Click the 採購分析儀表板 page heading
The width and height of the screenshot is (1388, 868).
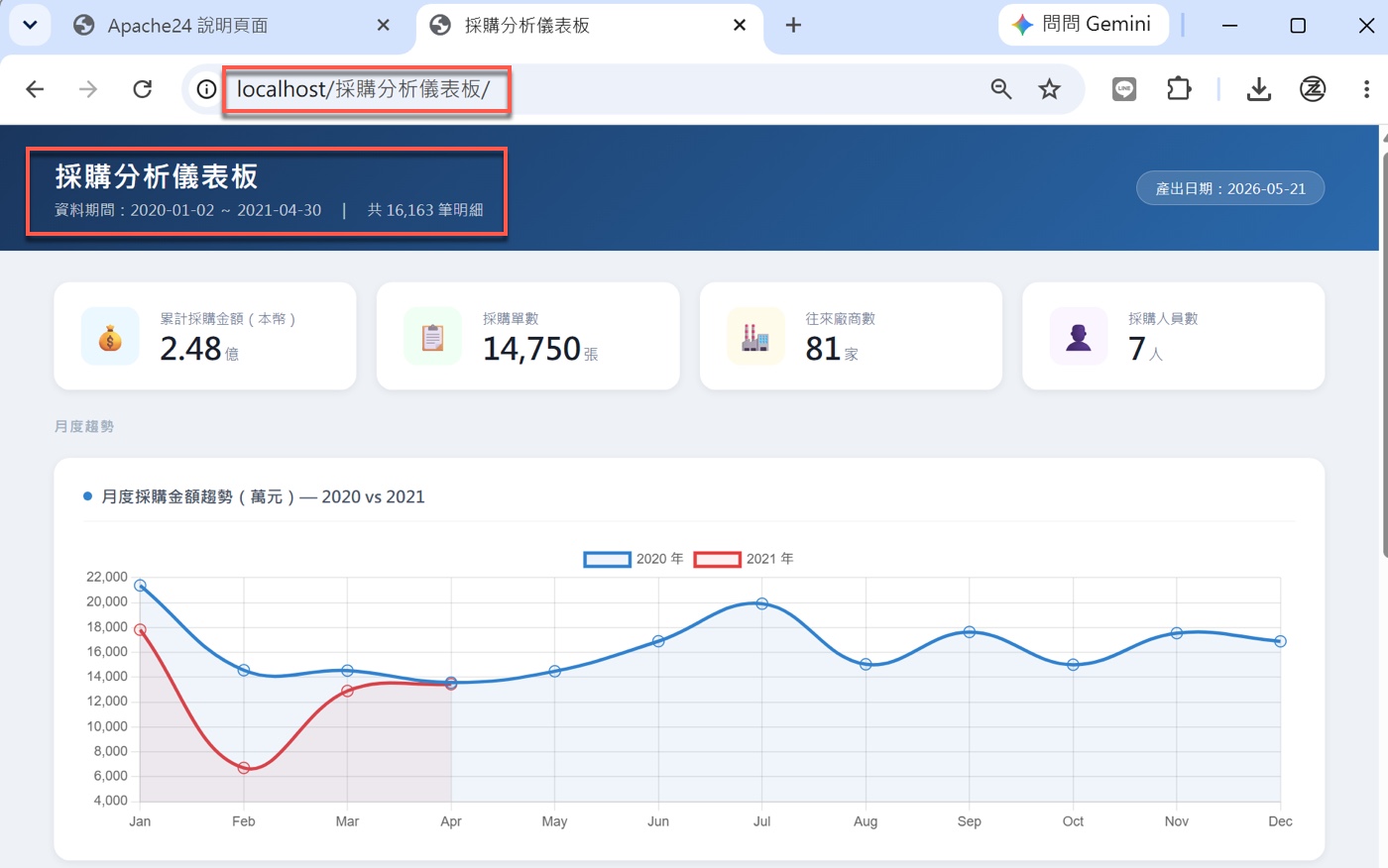point(157,176)
